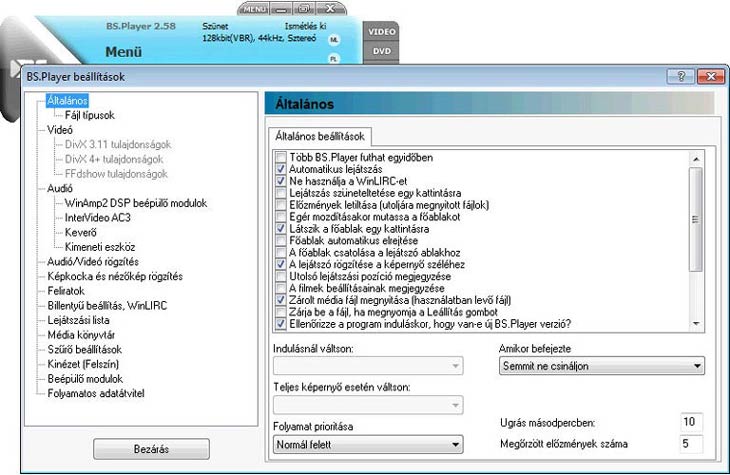This screenshot has height=475, width=730.
Task: Open the 'Folyamat prioritása' dropdown
Action: tap(367, 443)
